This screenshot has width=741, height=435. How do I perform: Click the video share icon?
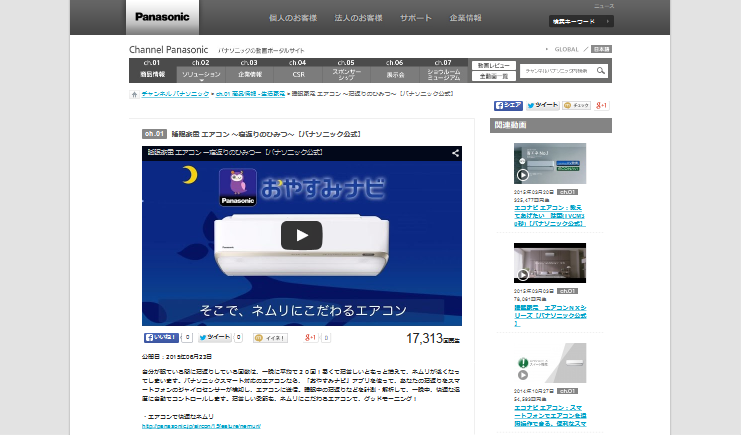455,153
